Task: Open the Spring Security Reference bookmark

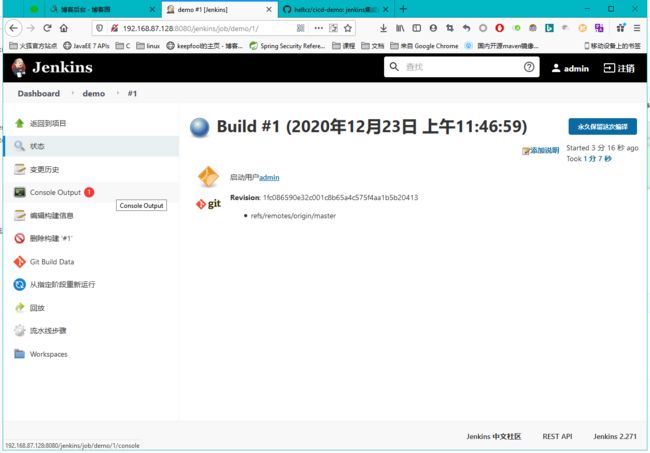Action: [287, 46]
